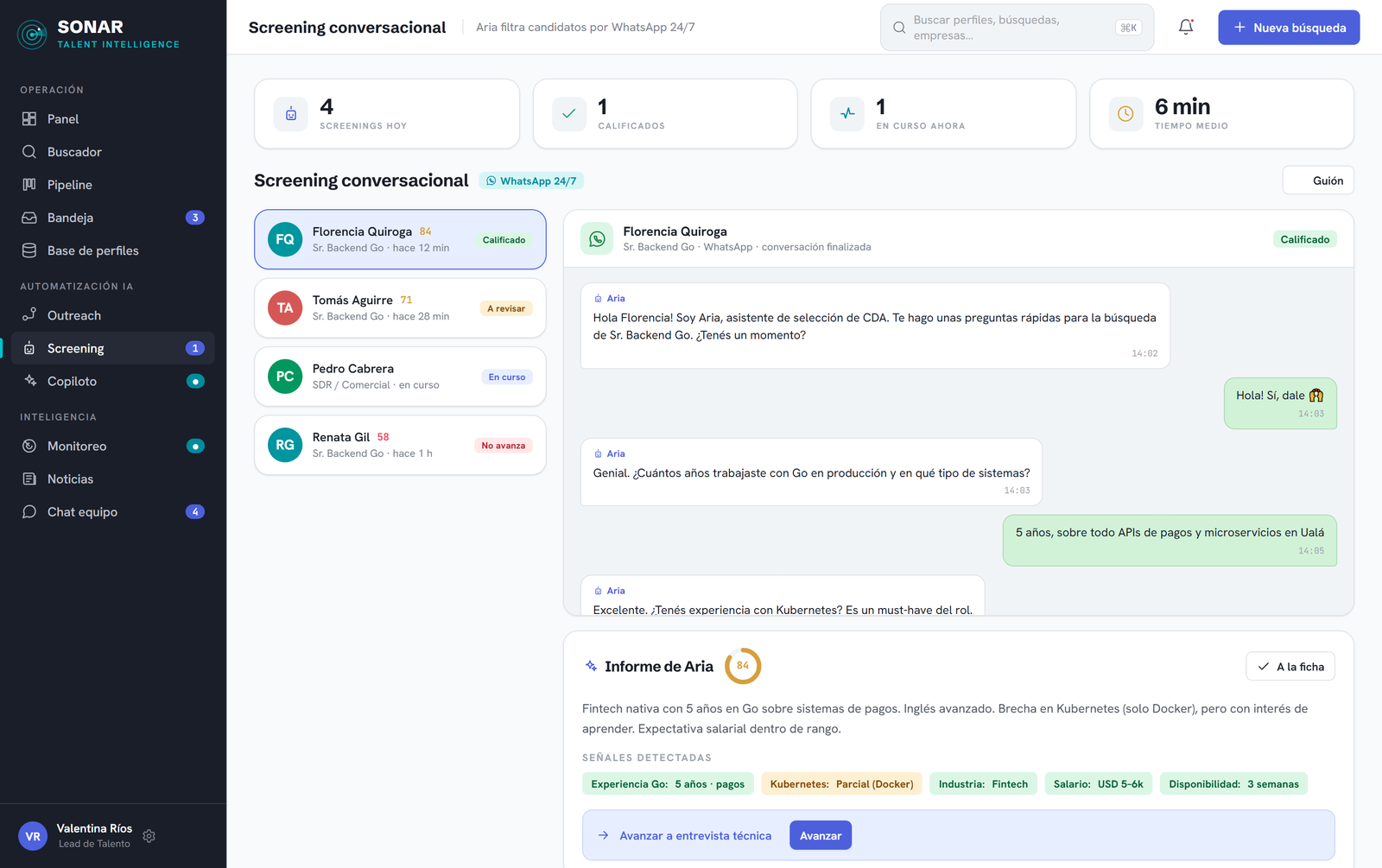Click the message 'Hola! Sí, dale'
The height and width of the screenshot is (868, 1382).
point(1280,403)
